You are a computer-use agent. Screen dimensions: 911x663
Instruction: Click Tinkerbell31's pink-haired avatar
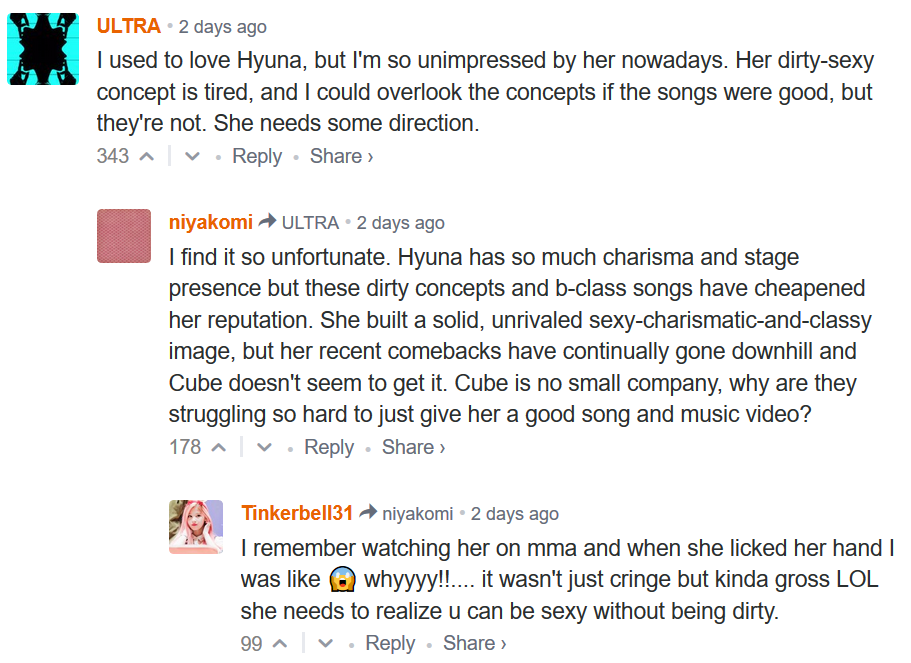click(196, 527)
